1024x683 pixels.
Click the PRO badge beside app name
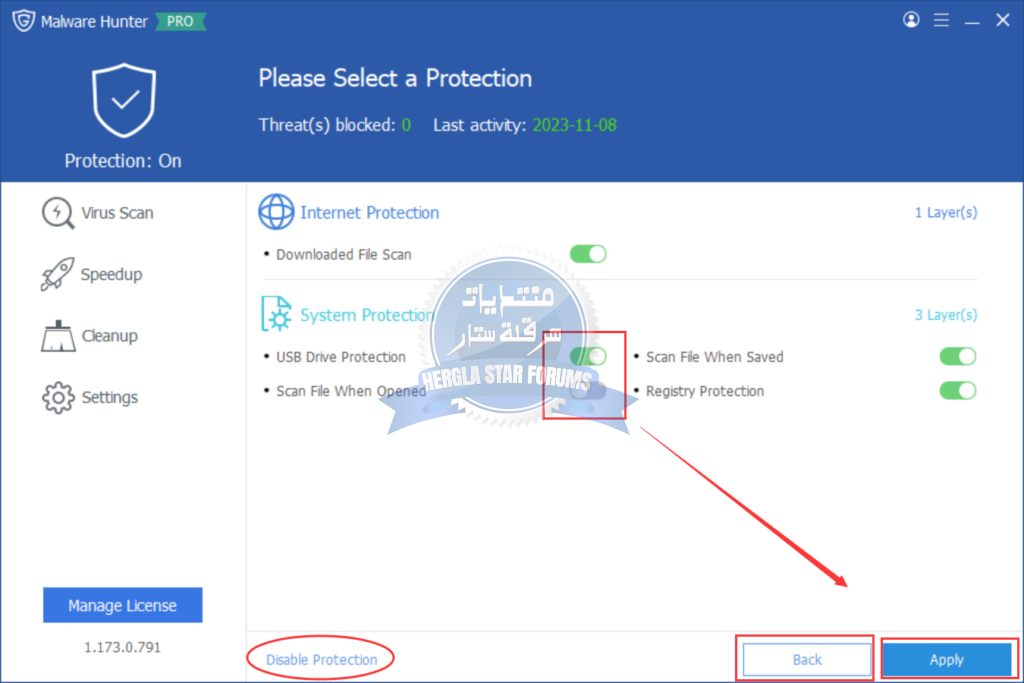[180, 21]
